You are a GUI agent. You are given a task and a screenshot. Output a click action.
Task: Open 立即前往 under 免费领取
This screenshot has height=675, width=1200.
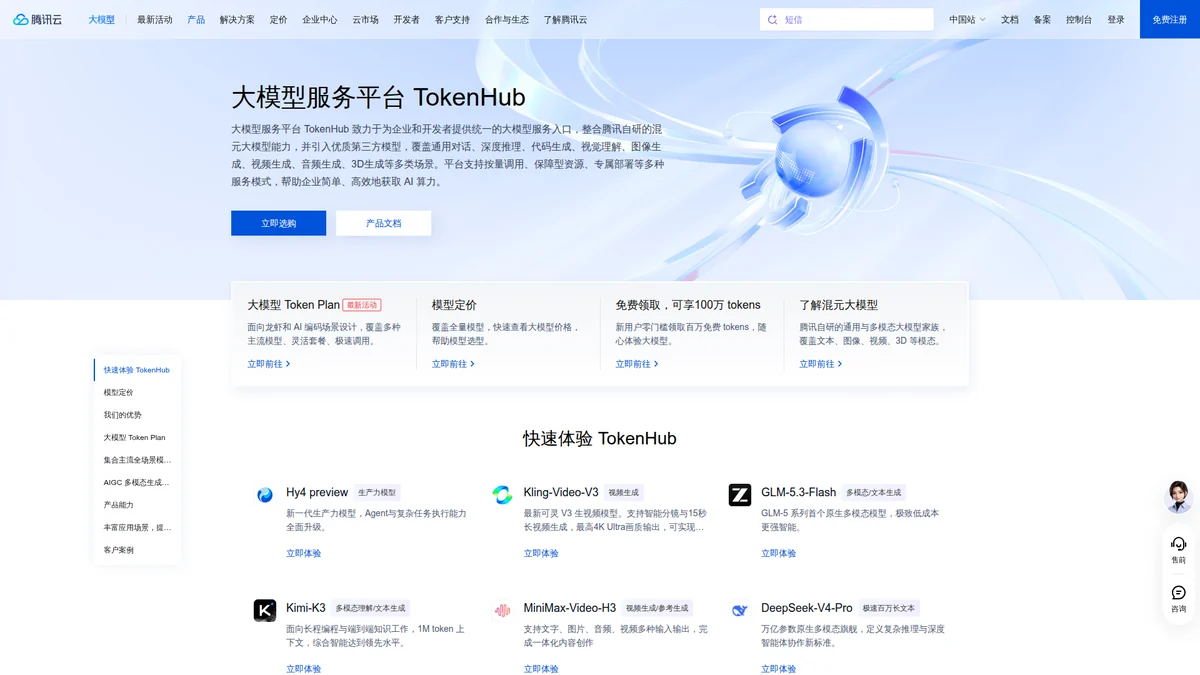pos(637,364)
